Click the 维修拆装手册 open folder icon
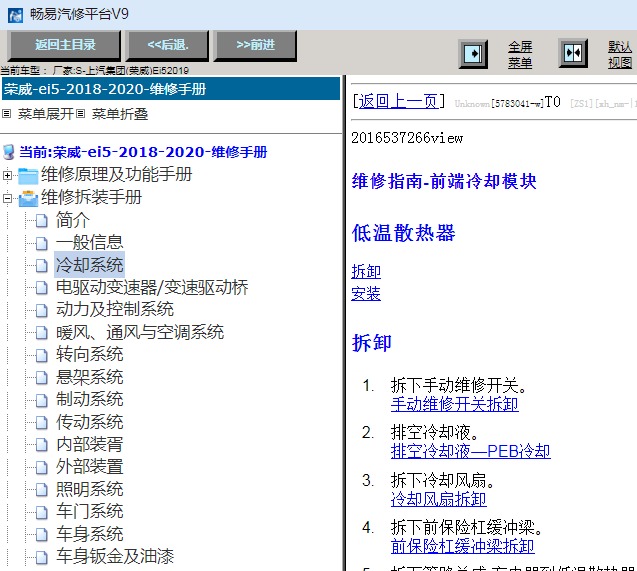This screenshot has height=571, width=637. [x=28, y=199]
